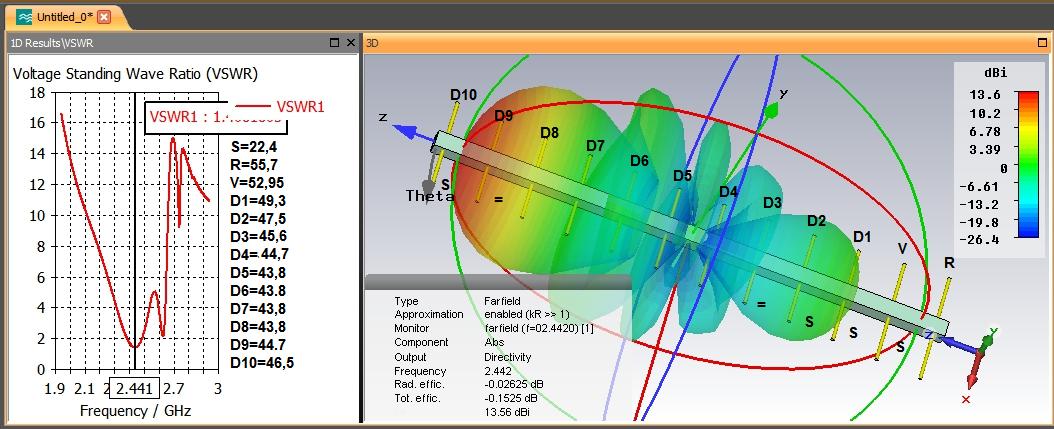Click the wave icon on the Untitled_0 tab

coord(24,17)
